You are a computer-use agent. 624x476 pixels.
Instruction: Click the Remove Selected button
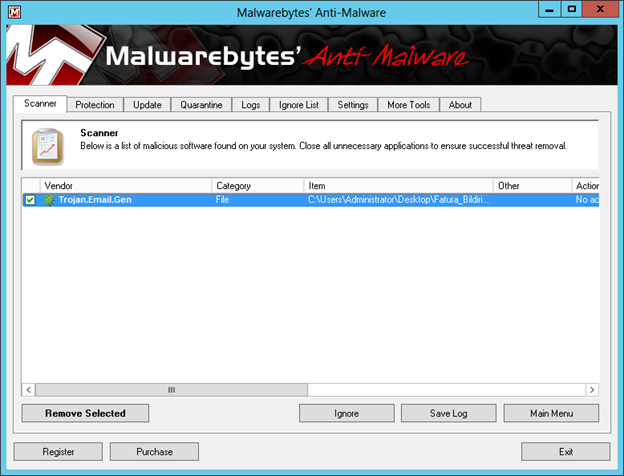85,413
